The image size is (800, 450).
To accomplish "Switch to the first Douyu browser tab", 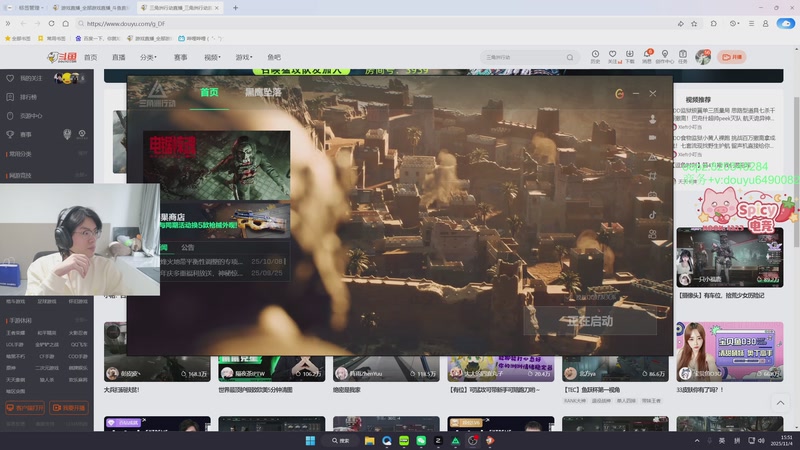I will (91, 8).
